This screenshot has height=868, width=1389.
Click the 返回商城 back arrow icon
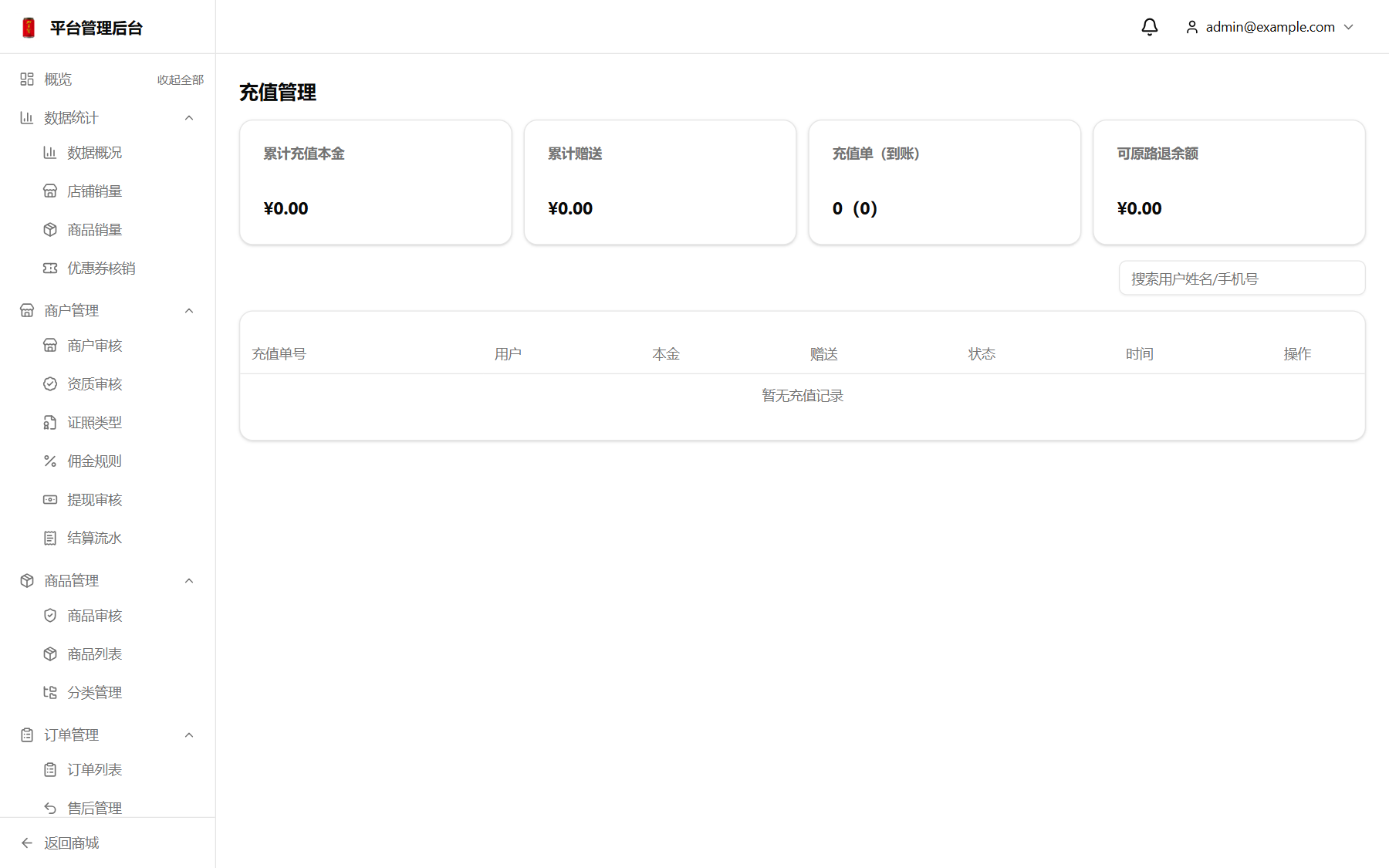pos(27,843)
